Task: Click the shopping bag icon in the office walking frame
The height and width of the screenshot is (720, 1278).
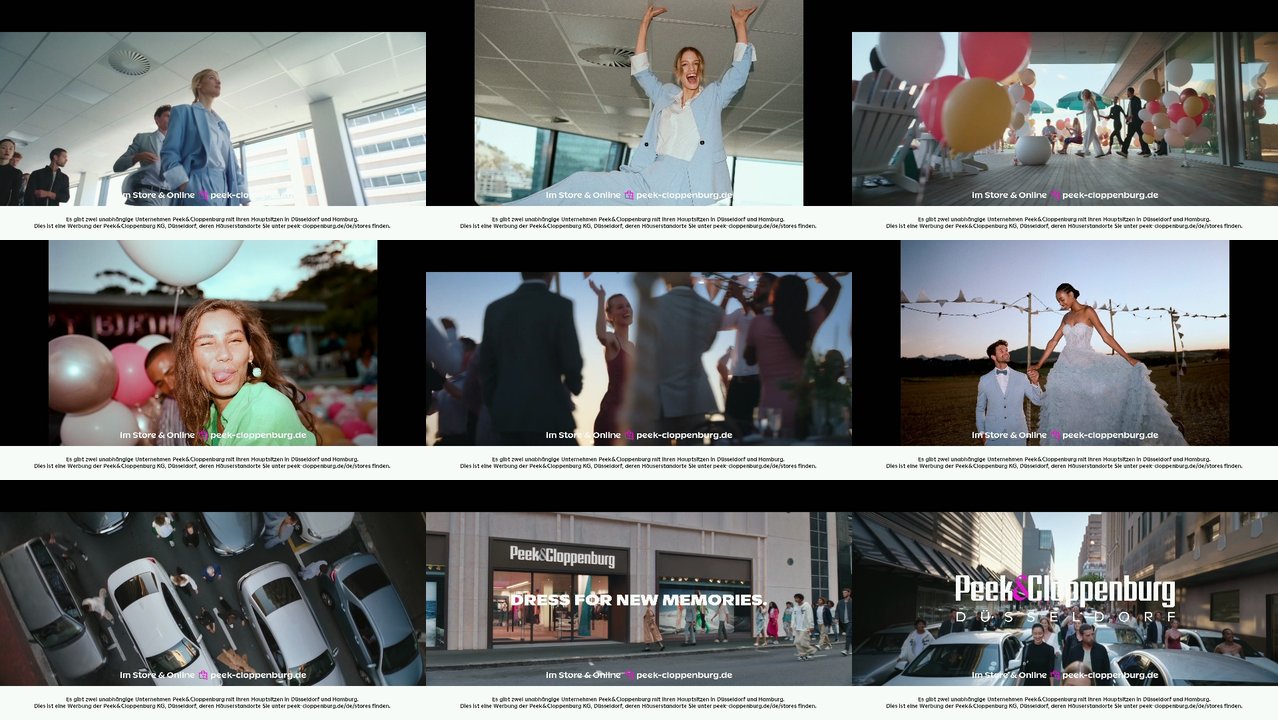Action: (203, 195)
